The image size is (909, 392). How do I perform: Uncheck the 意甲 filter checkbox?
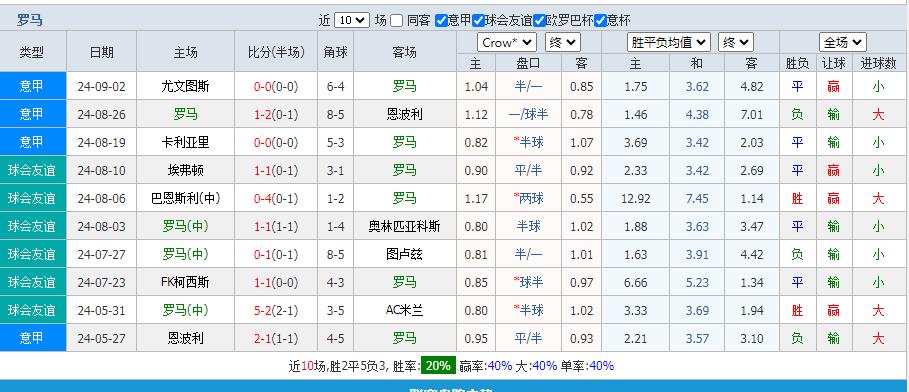[441, 21]
